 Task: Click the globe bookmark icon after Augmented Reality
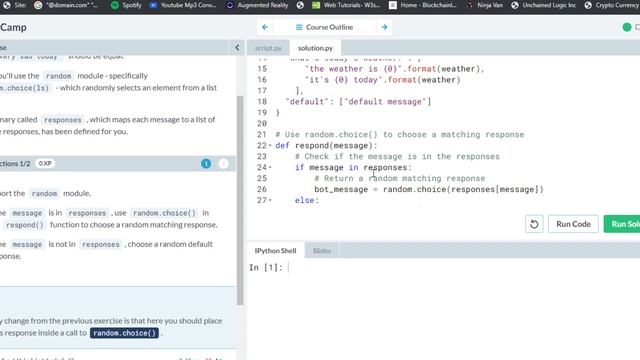point(300,5)
